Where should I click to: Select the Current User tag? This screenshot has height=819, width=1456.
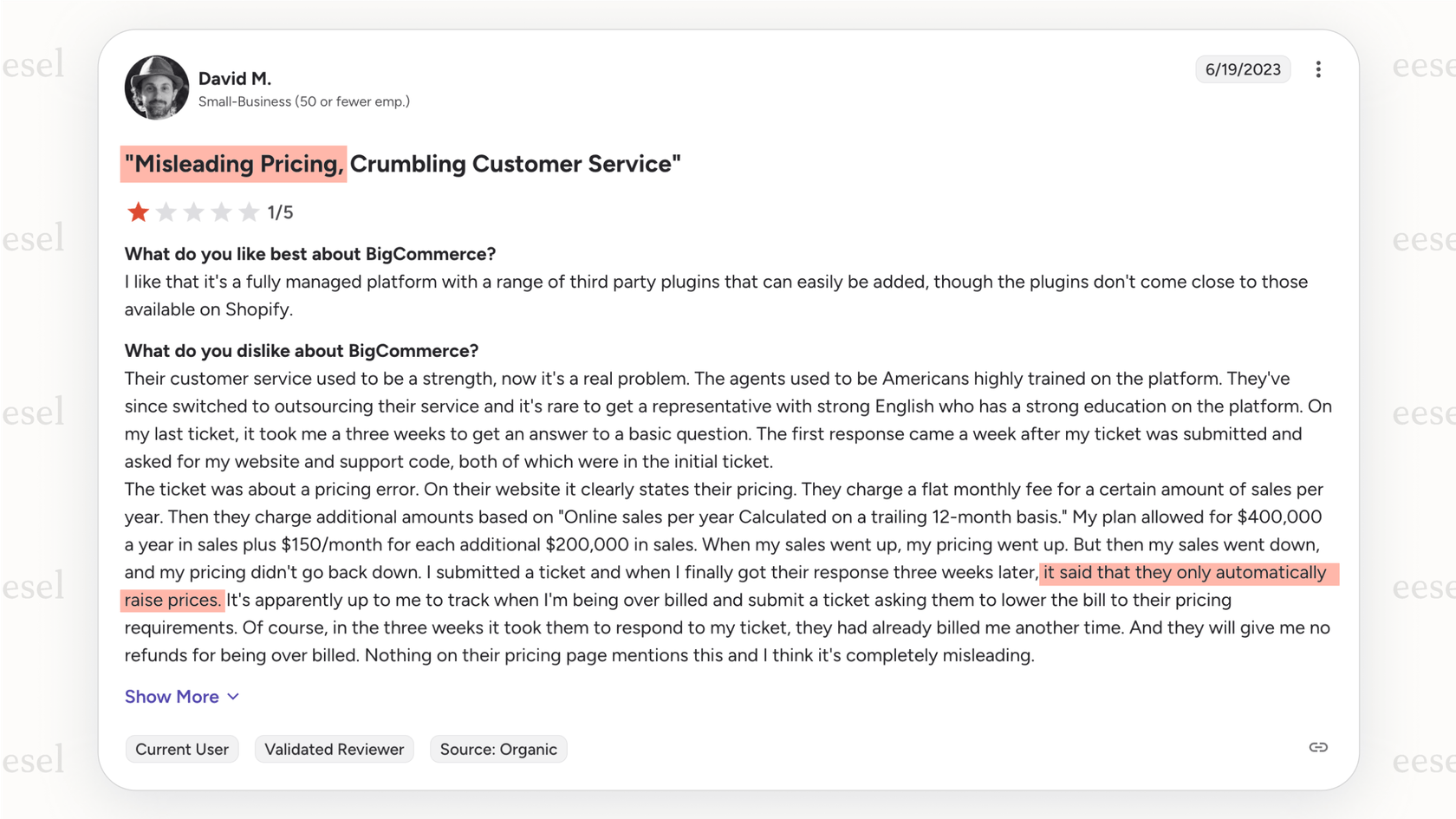[181, 749]
